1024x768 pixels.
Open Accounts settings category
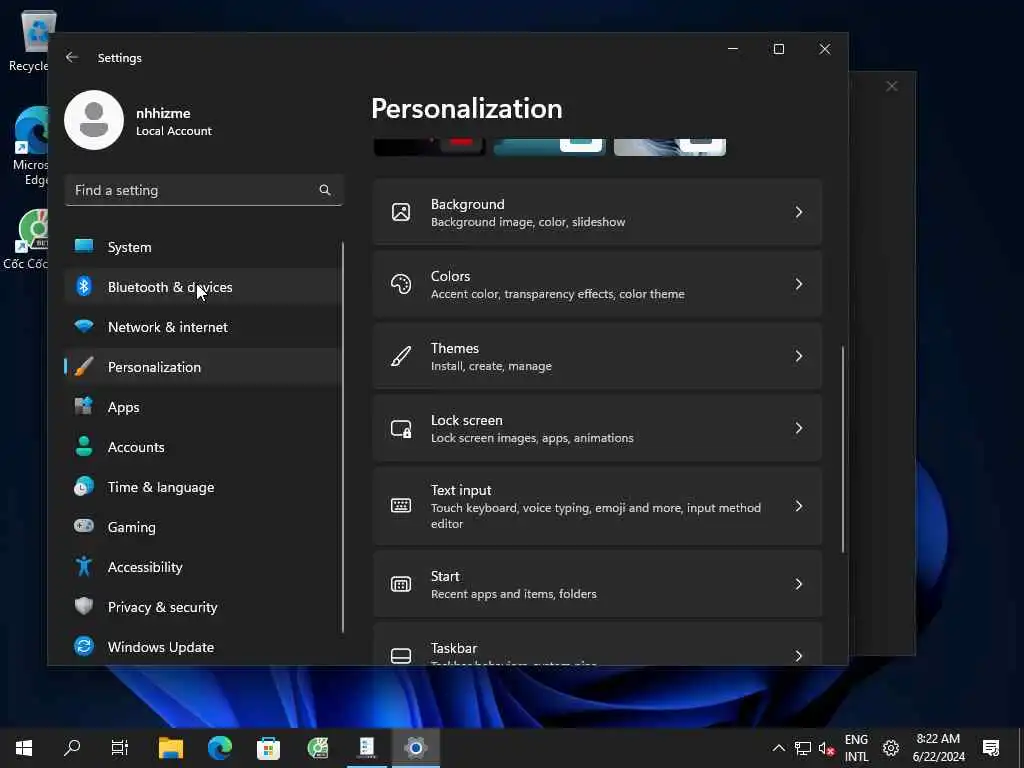[x=202, y=447]
